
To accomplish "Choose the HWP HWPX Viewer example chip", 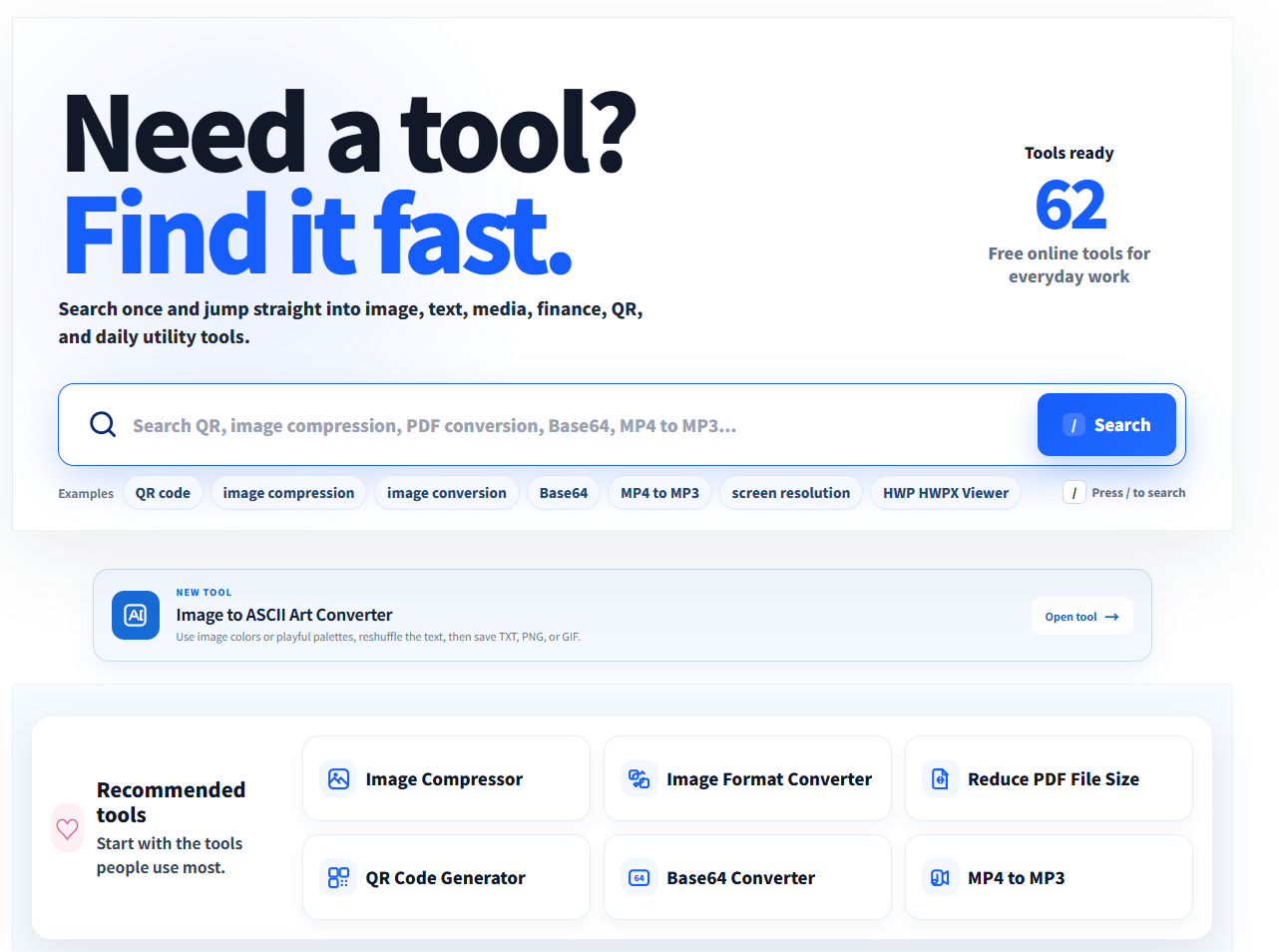I will pyautogui.click(x=946, y=493).
